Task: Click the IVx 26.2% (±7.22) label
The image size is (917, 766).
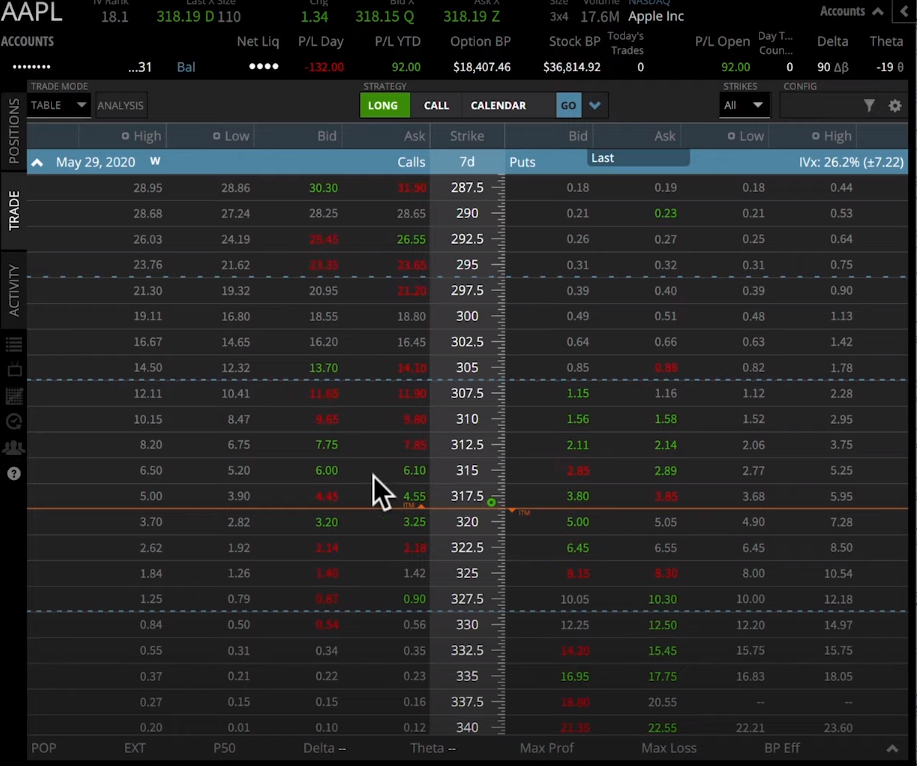Action: [851, 163]
